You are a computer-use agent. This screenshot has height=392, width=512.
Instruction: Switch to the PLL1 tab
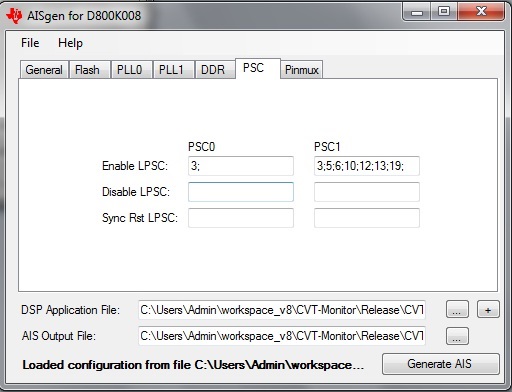pos(174,70)
